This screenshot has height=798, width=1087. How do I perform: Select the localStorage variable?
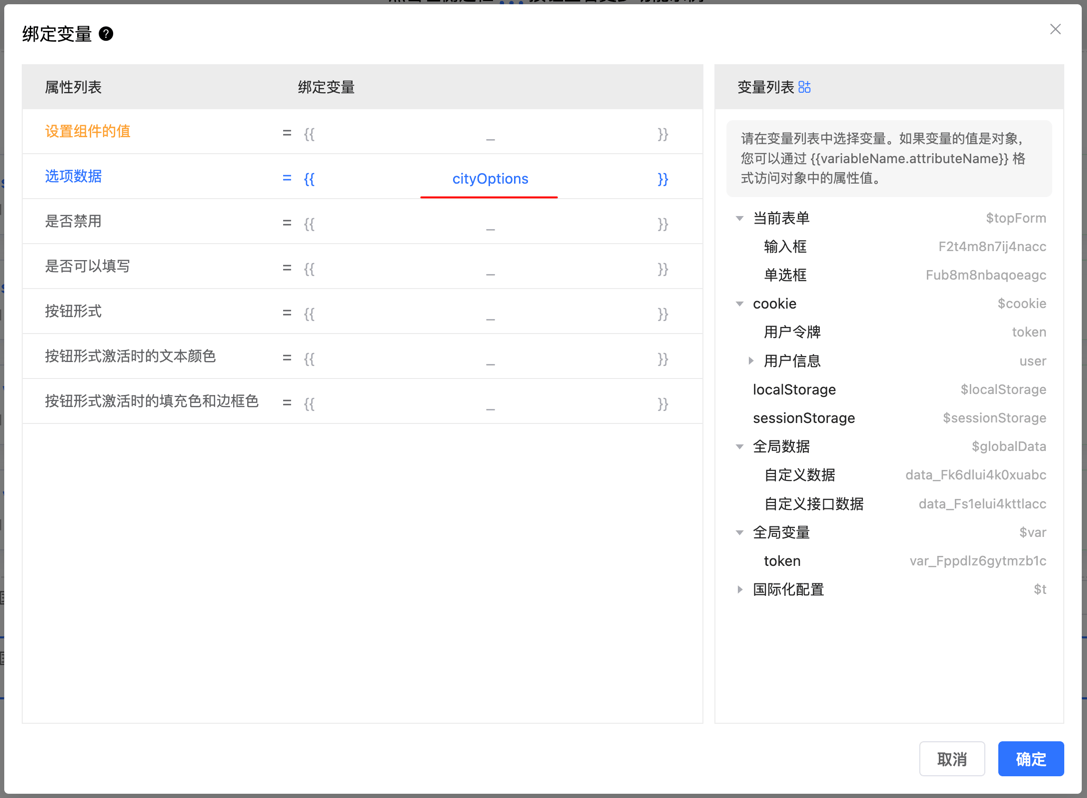pyautogui.click(x=794, y=390)
